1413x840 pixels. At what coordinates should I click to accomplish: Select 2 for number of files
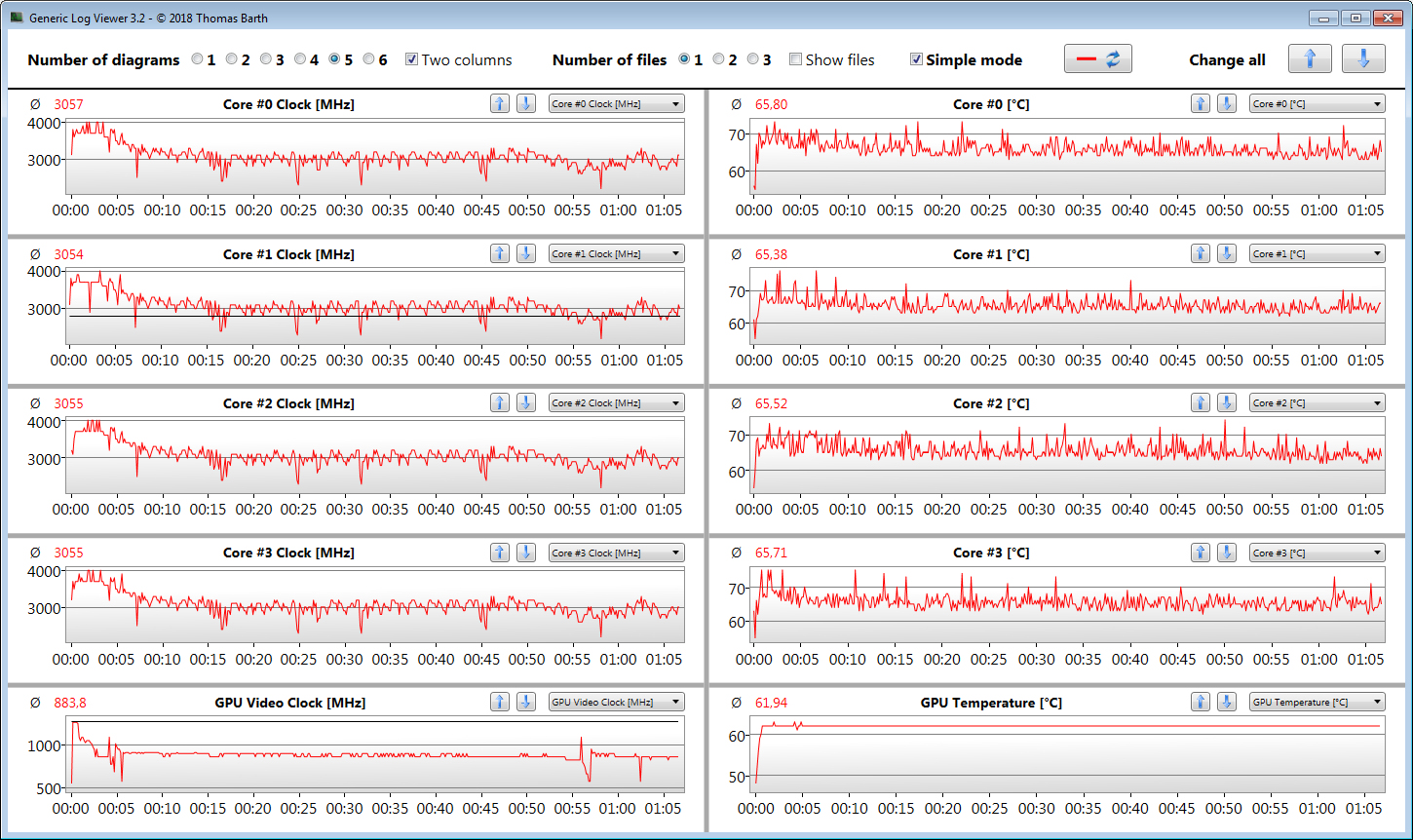[x=718, y=59]
